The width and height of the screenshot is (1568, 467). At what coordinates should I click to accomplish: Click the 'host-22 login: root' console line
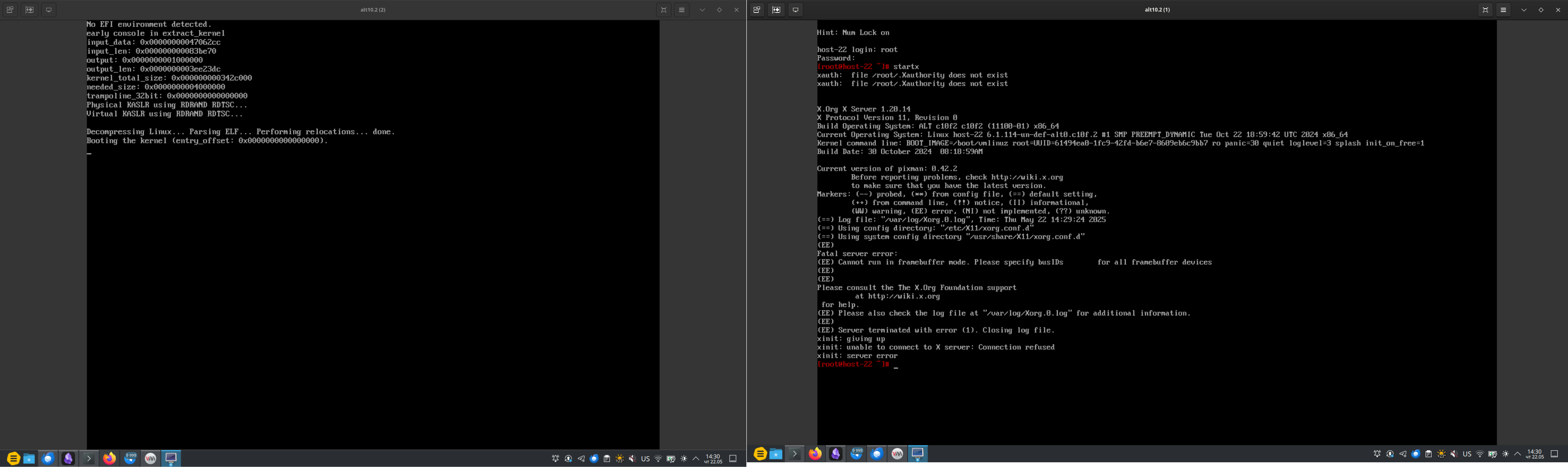pos(857,50)
